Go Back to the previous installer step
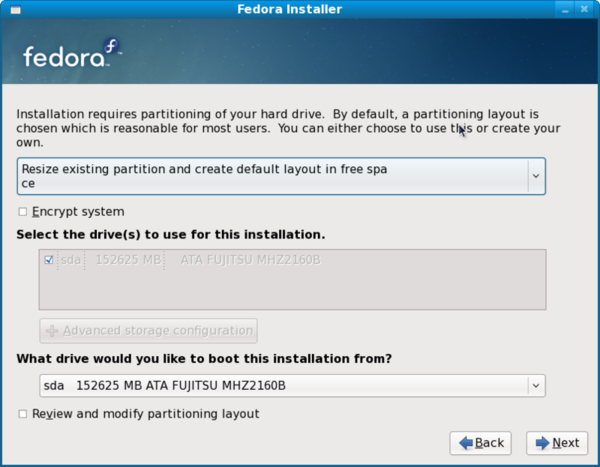Screen dimensions: 600x467 coord(481,443)
